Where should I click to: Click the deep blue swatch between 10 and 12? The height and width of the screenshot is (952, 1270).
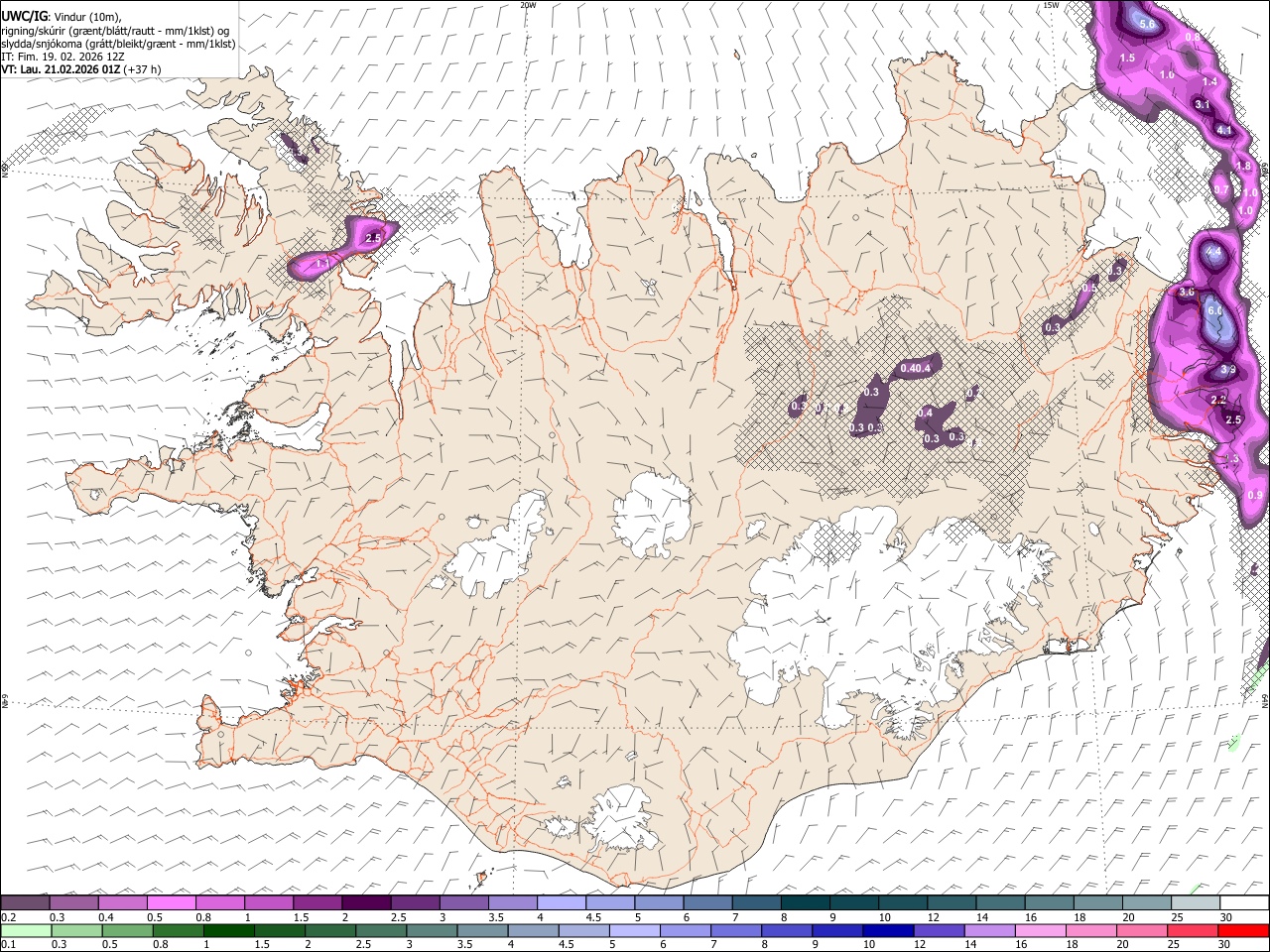tap(888, 931)
